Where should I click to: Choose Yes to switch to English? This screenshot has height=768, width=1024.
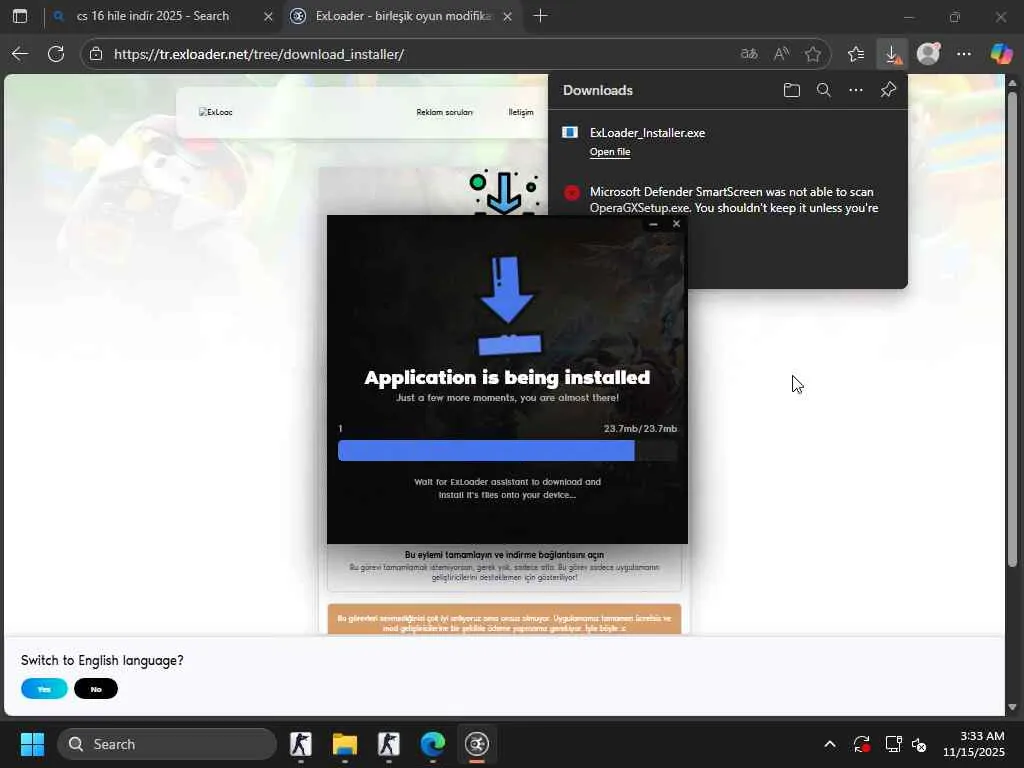[x=44, y=689]
